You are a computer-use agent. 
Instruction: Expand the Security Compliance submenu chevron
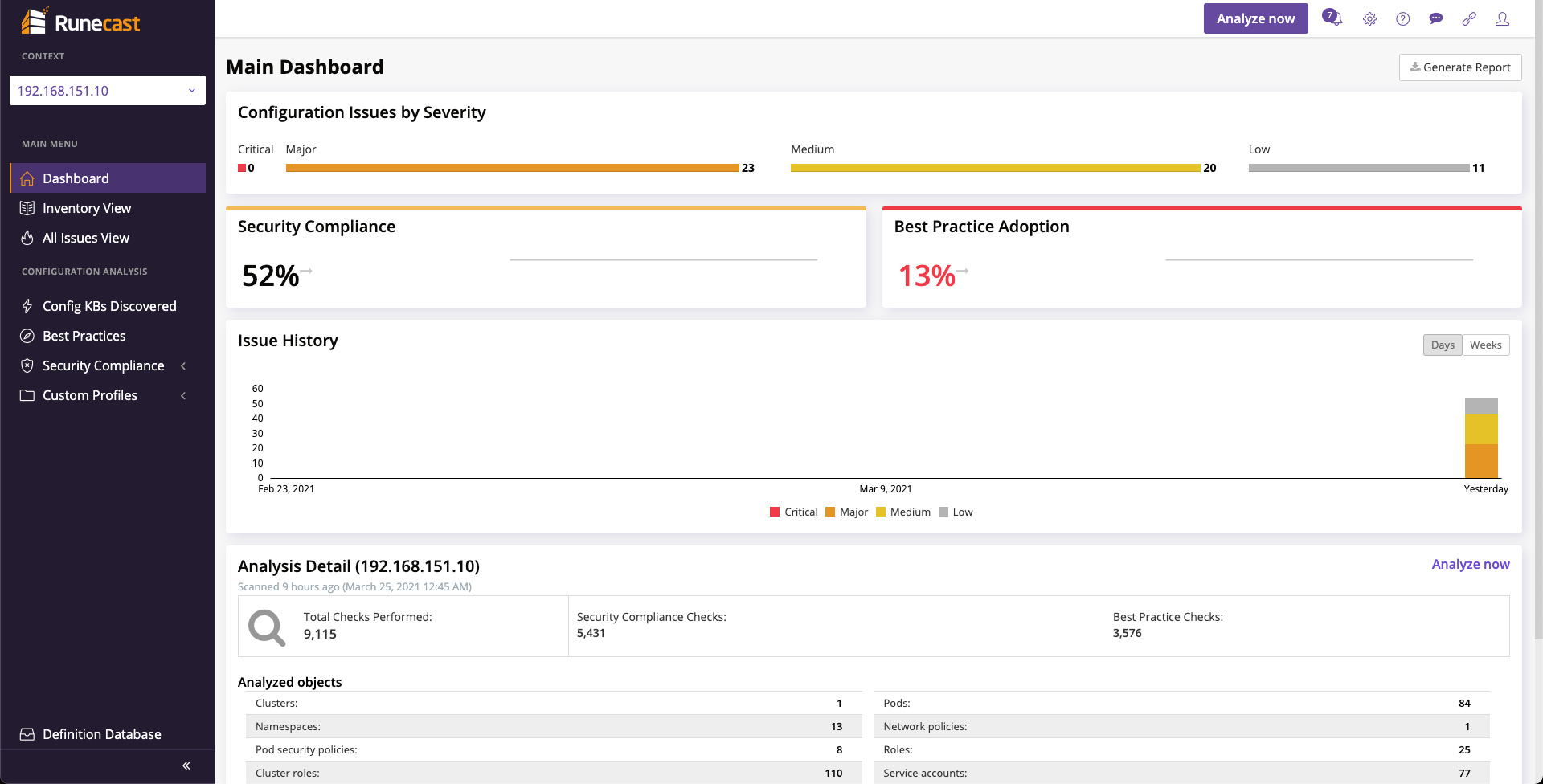[183, 365]
